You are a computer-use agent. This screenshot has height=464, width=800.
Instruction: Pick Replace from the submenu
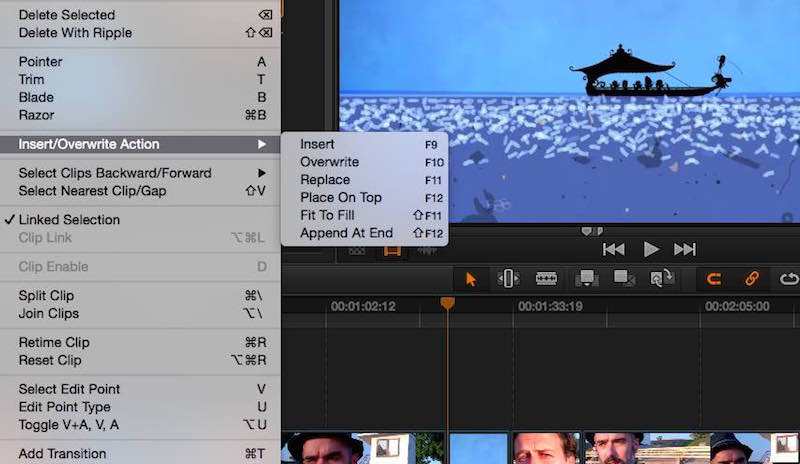365,180
